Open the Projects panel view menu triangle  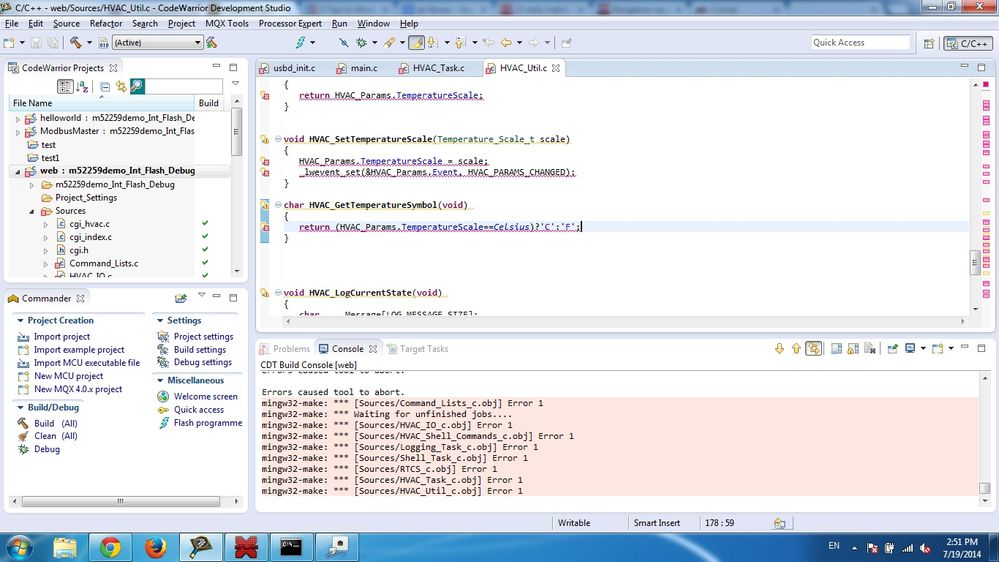pos(235,83)
